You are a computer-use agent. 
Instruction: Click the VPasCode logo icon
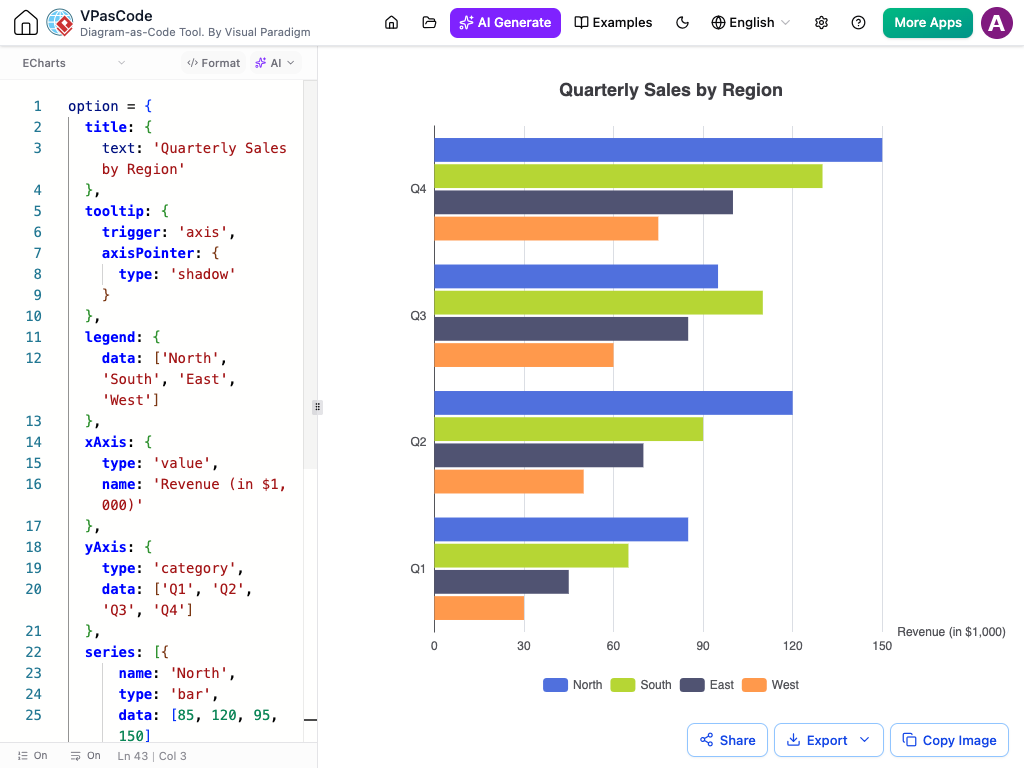(x=60, y=22)
